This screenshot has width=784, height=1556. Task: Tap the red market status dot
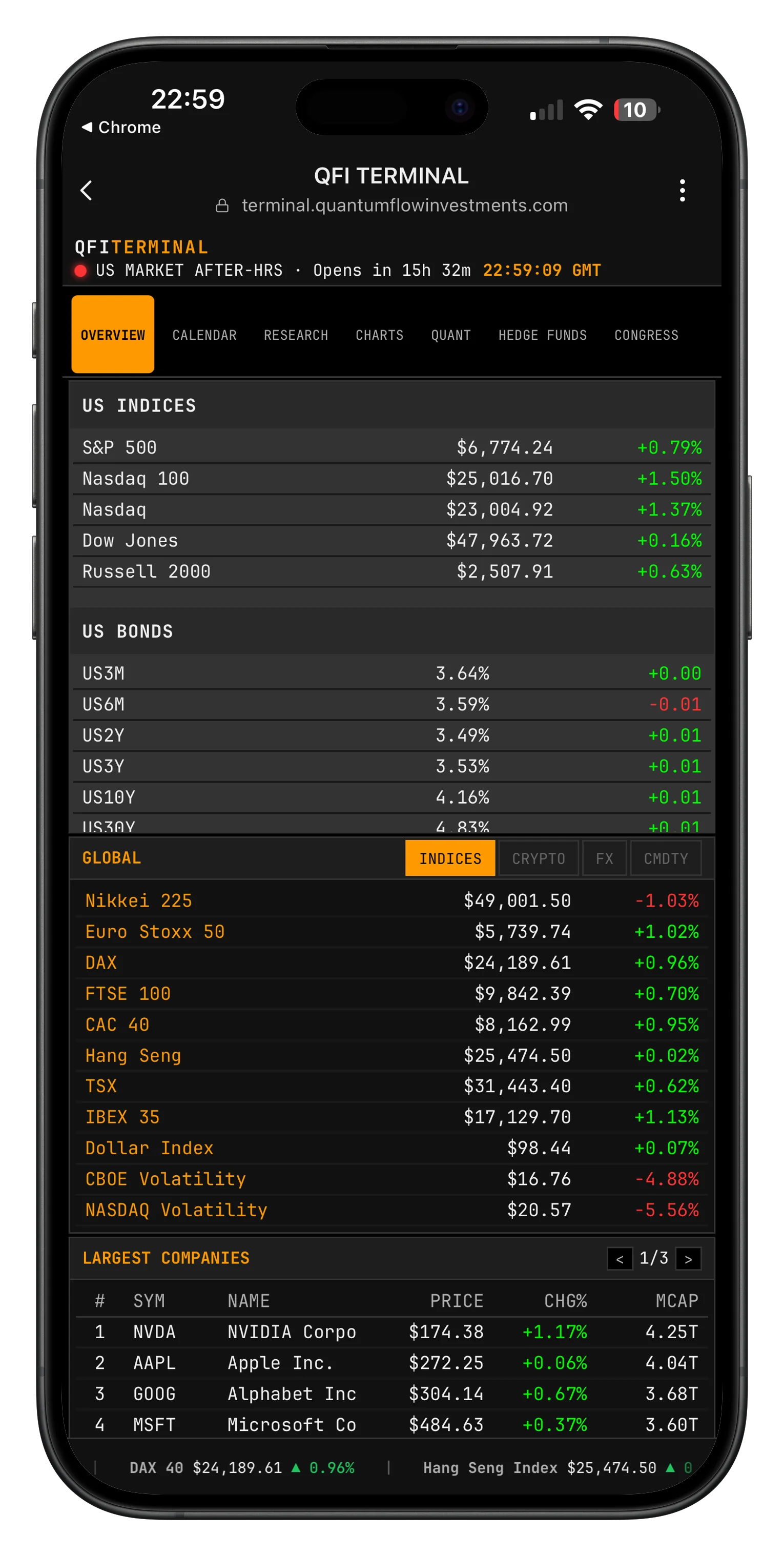point(80,271)
